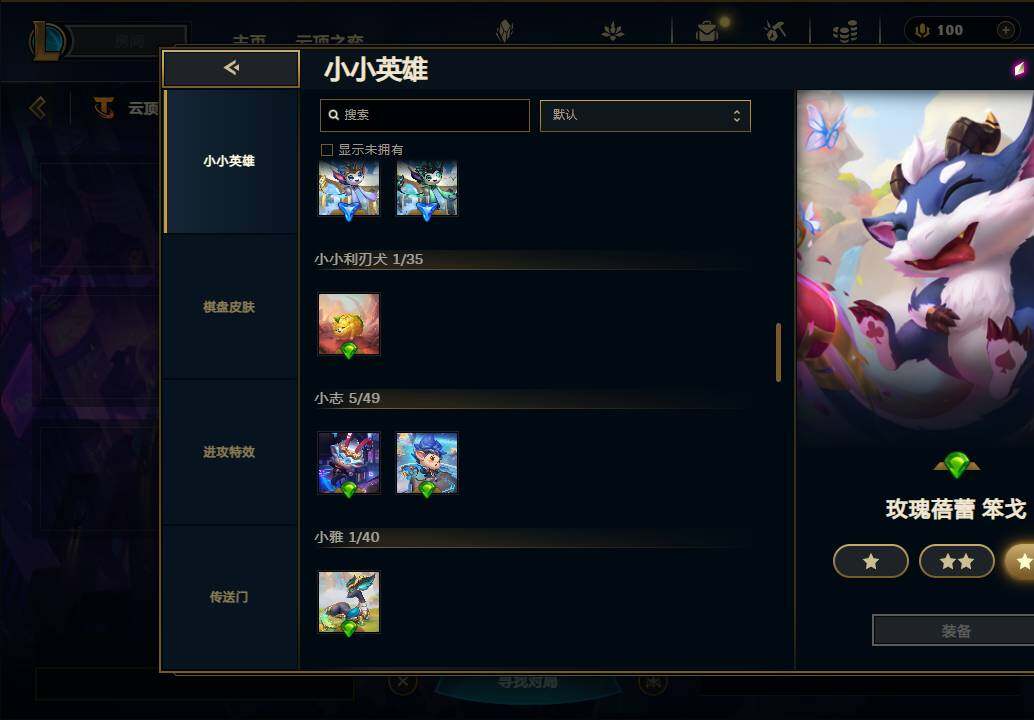Open the 默认 sort dropdown

tap(645, 115)
